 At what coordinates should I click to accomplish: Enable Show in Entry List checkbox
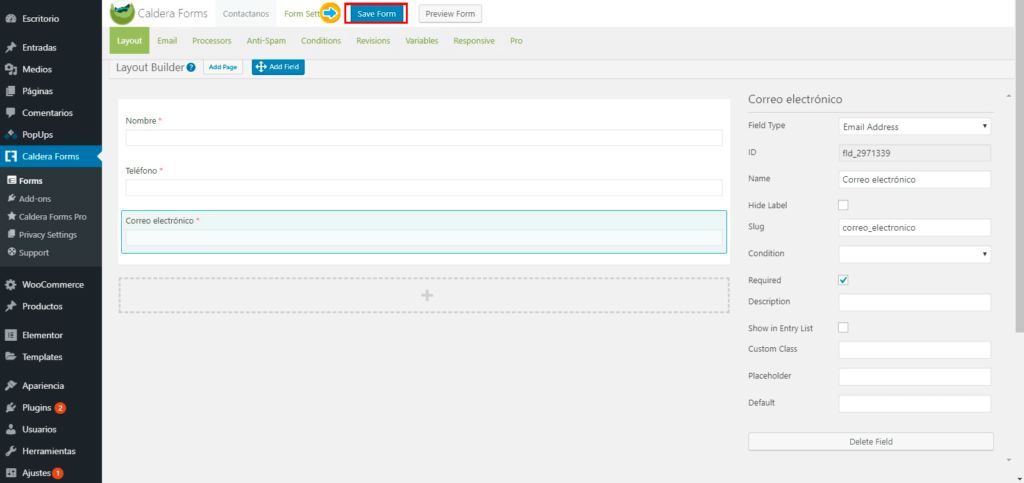843,327
